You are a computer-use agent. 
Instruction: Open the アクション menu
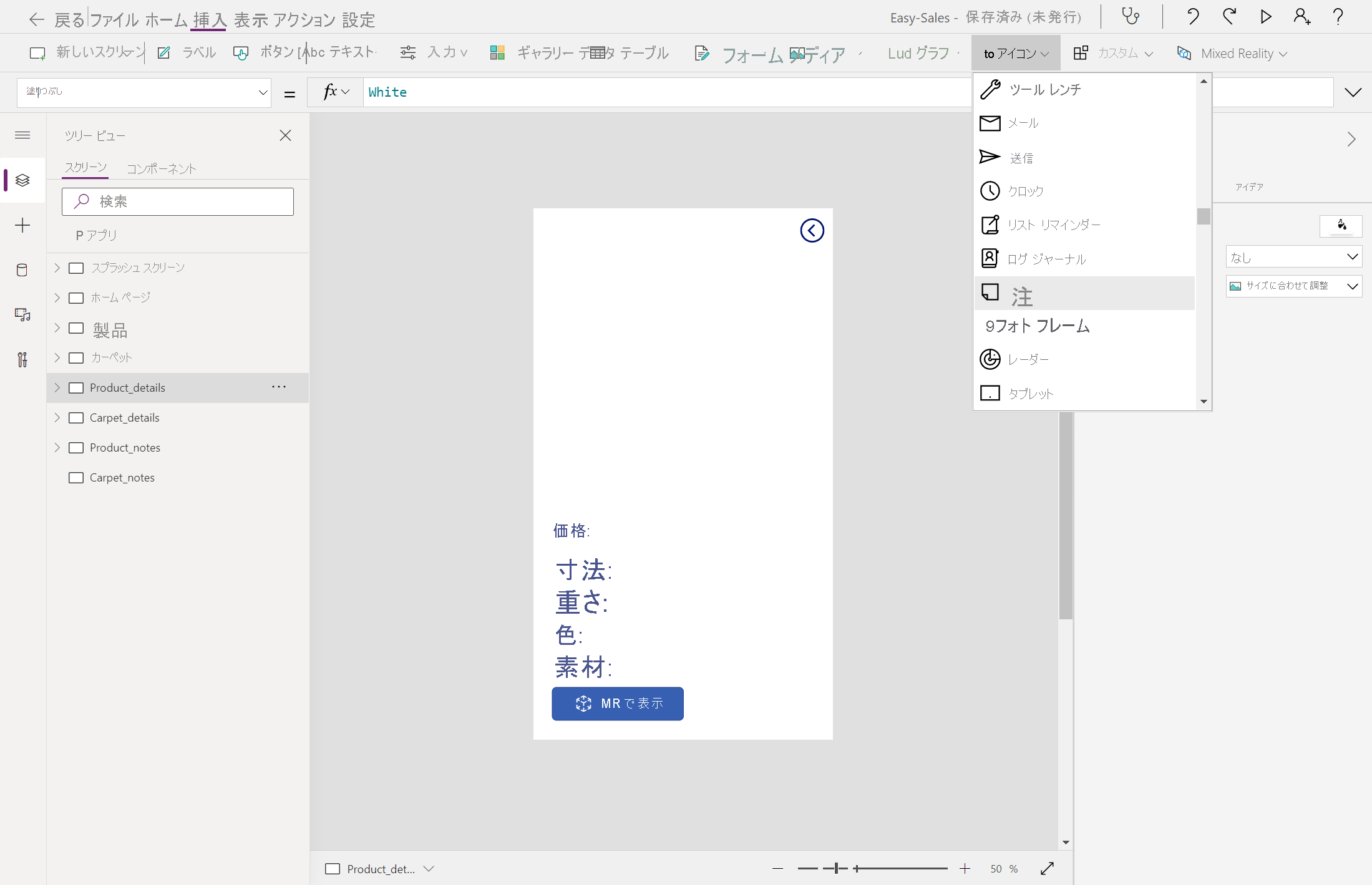pos(304,20)
